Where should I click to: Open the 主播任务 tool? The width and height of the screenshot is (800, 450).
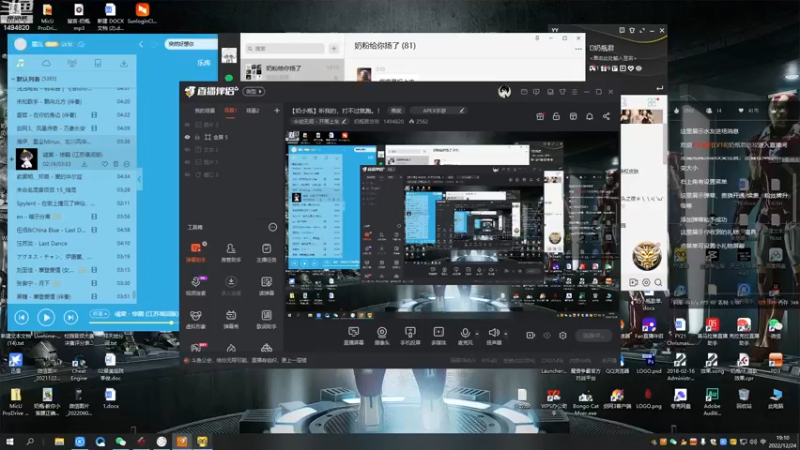[266, 252]
